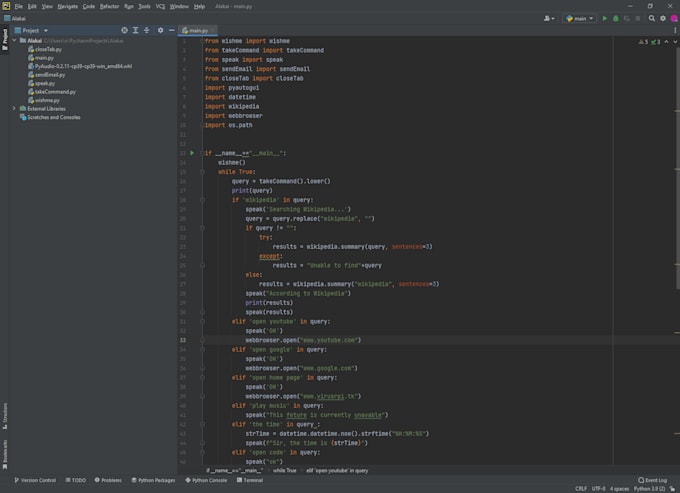Open the Refactor menu
This screenshot has width=680, height=493.
coord(109,7)
